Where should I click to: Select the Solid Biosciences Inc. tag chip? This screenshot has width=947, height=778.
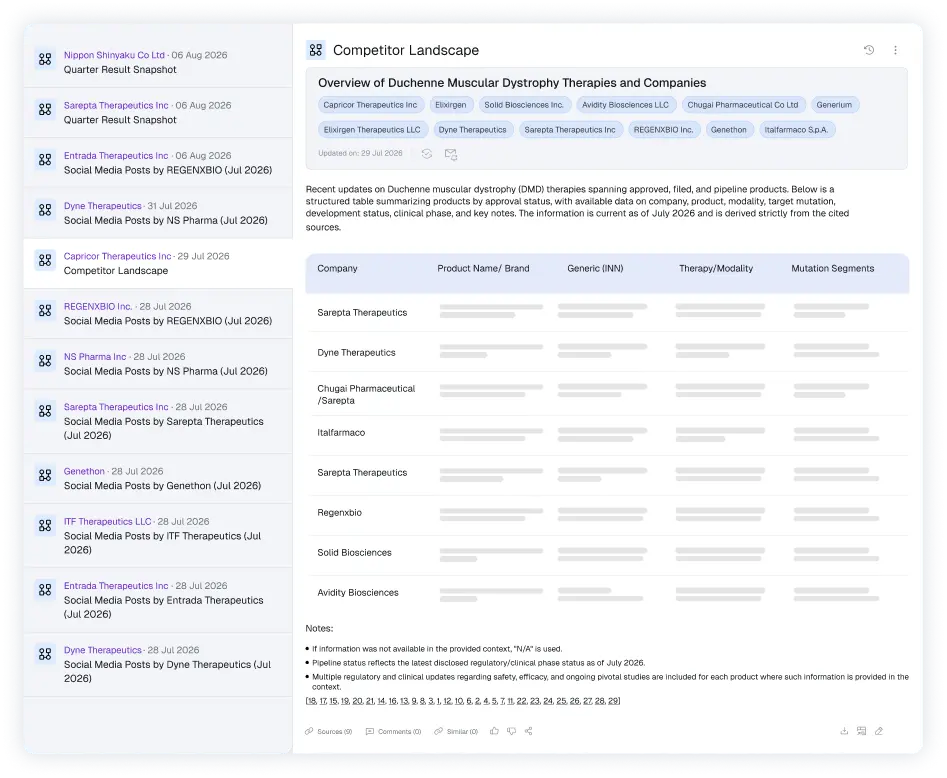click(524, 105)
